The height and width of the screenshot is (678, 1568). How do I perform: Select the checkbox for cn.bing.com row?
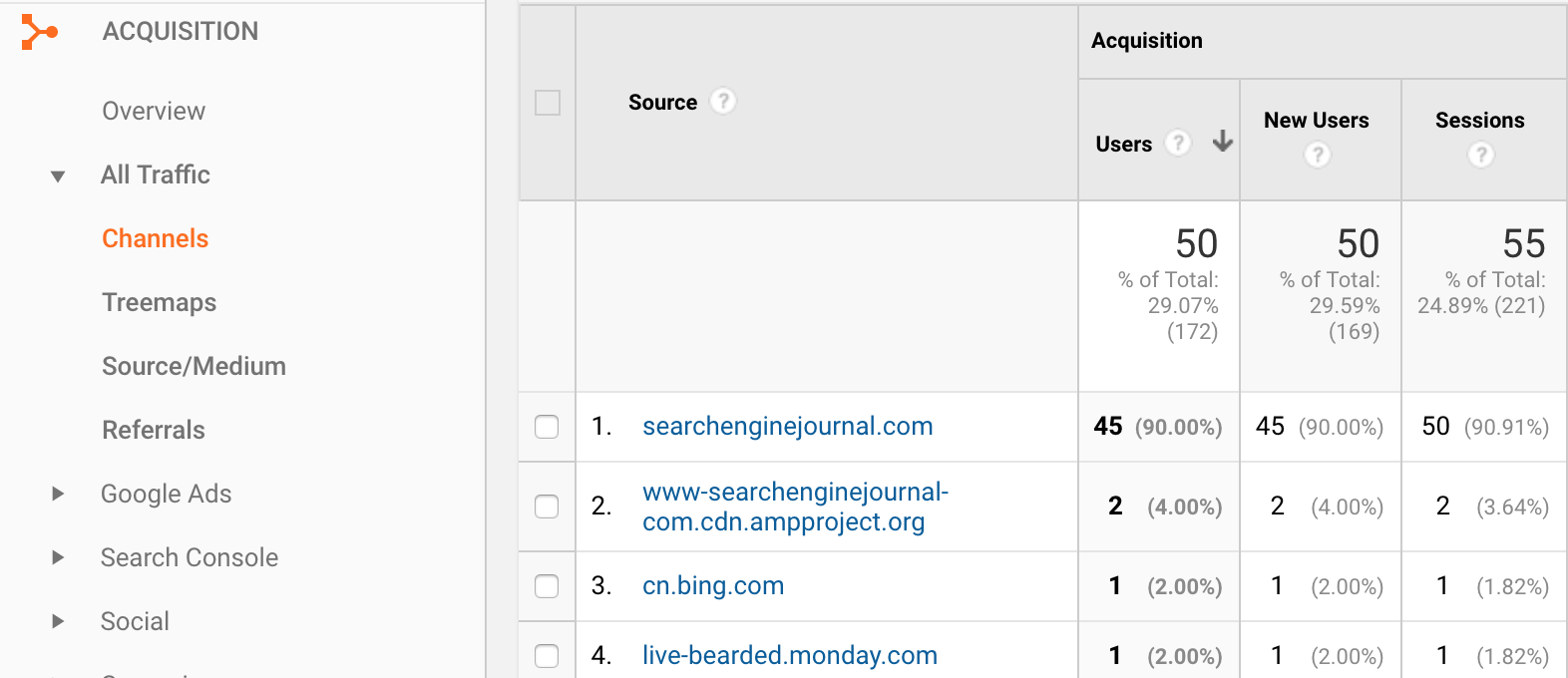pos(547,586)
